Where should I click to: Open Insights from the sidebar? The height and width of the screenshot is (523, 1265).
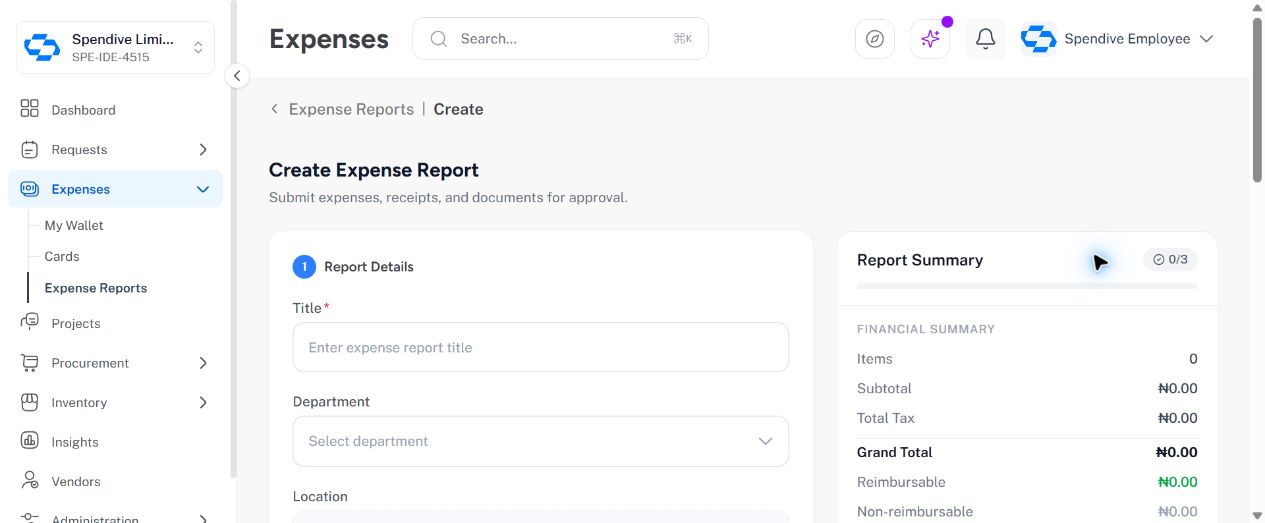[x=115, y=442]
